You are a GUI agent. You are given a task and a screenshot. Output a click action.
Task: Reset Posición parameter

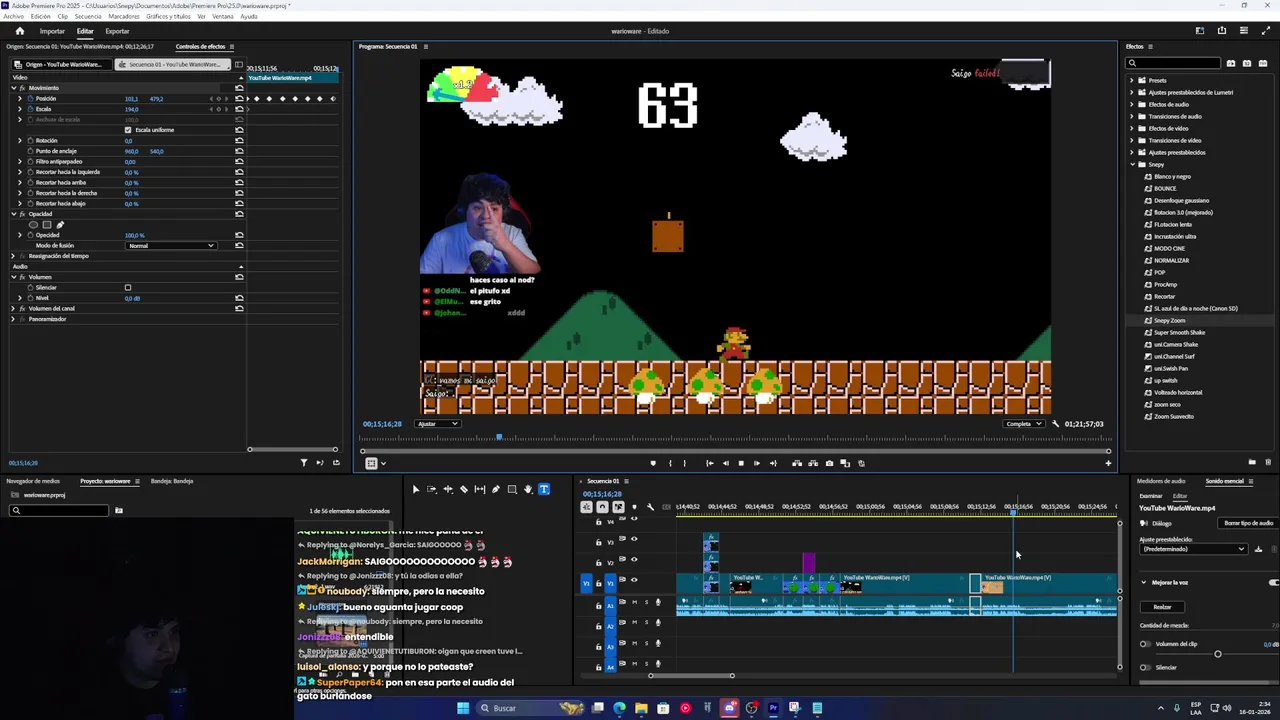click(239, 99)
